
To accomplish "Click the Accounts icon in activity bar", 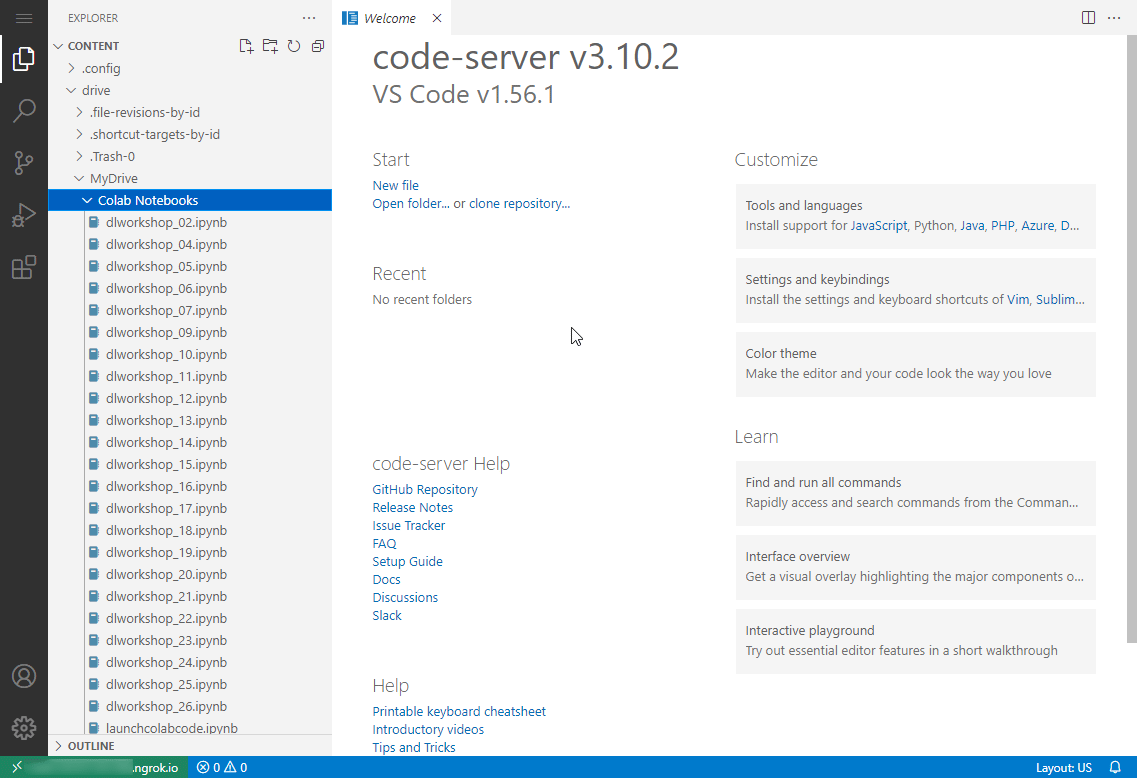I will [x=24, y=676].
